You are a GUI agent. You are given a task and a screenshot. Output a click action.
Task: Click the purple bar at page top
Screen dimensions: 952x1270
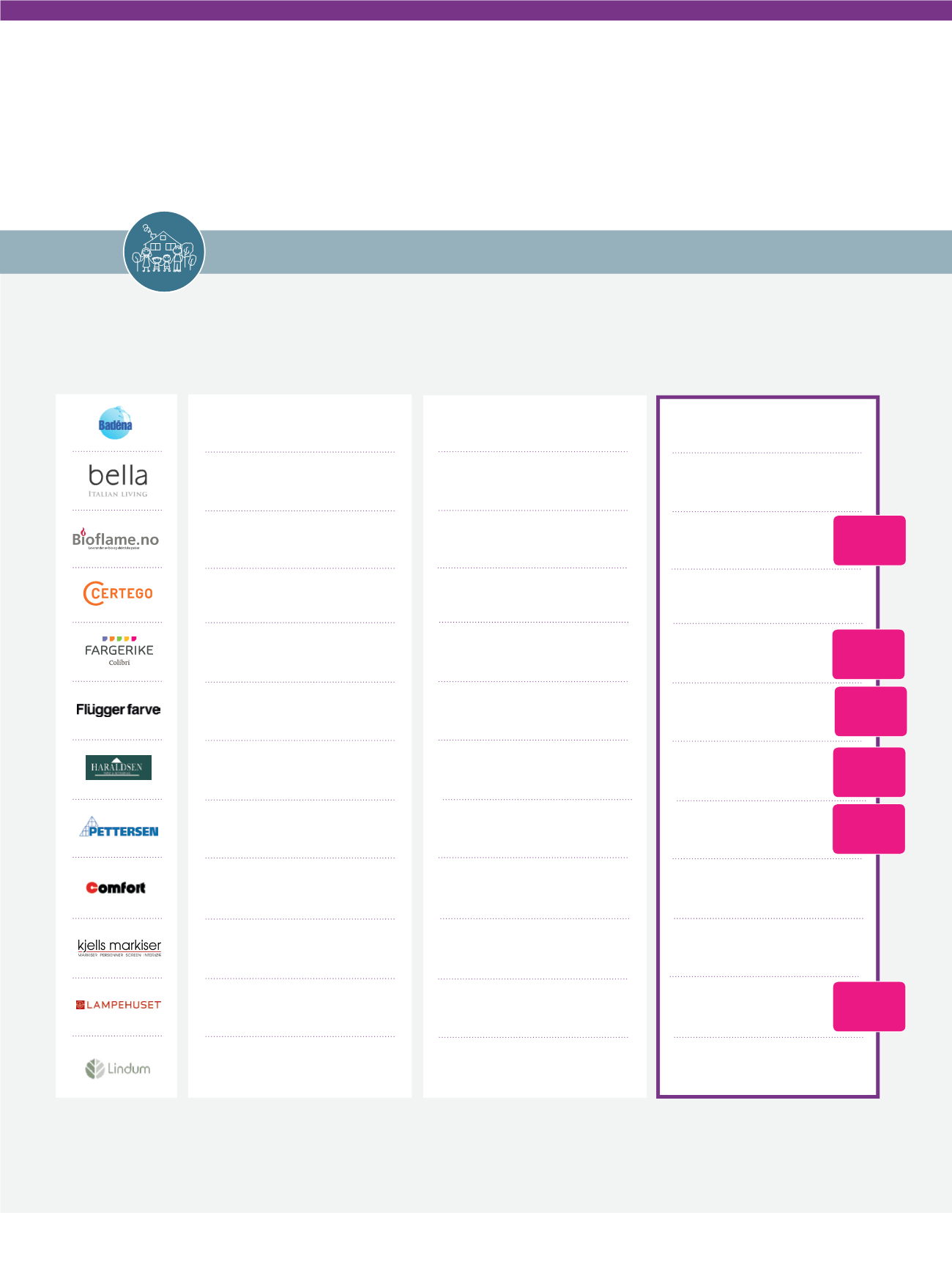[x=476, y=10]
